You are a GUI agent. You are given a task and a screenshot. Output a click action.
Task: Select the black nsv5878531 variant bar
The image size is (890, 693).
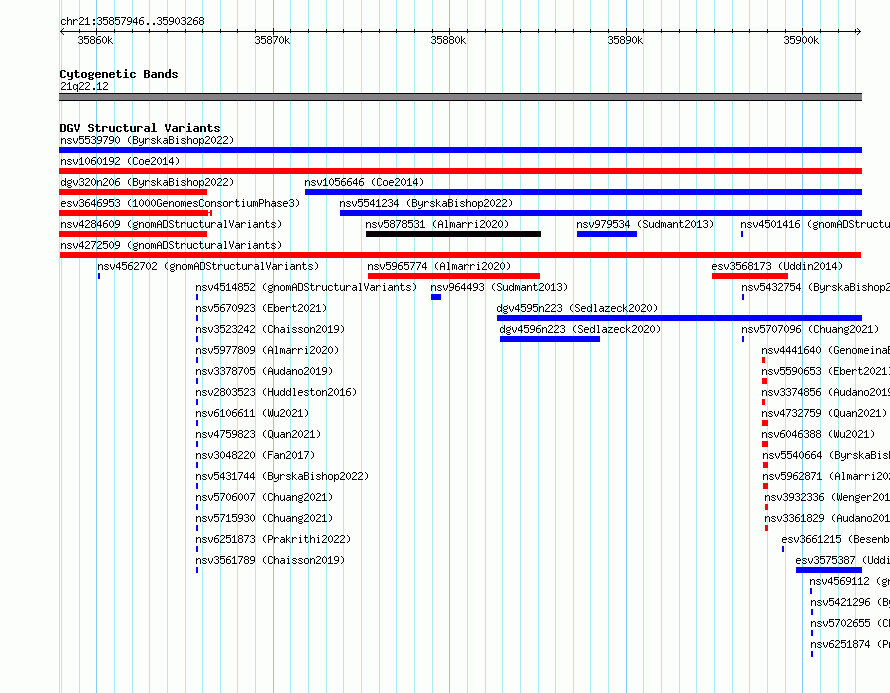coord(454,234)
